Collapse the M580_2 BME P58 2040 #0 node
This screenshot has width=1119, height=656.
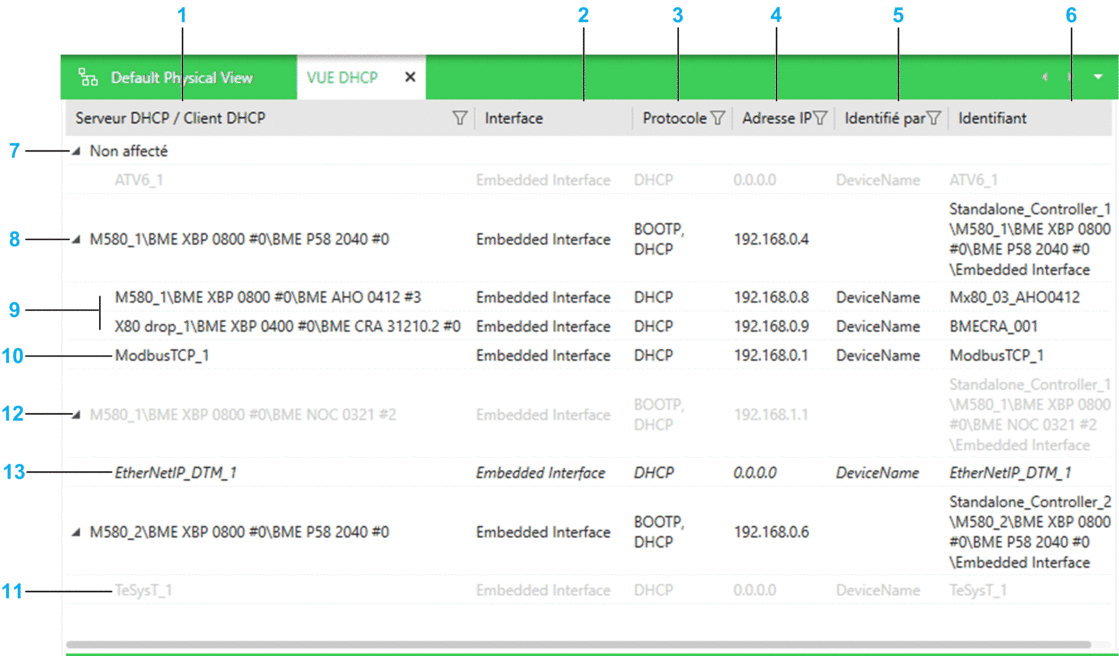[77, 533]
